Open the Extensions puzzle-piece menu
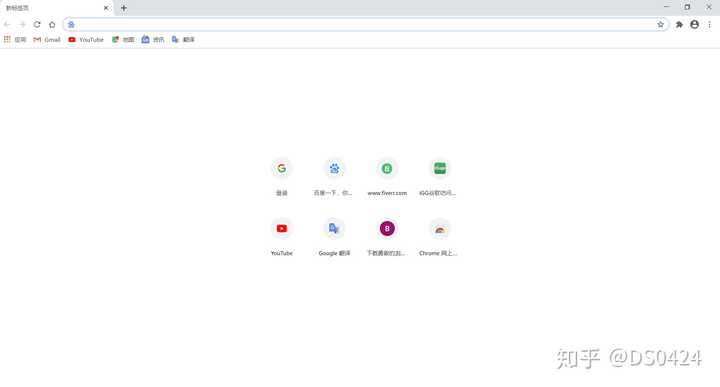 click(x=679, y=24)
